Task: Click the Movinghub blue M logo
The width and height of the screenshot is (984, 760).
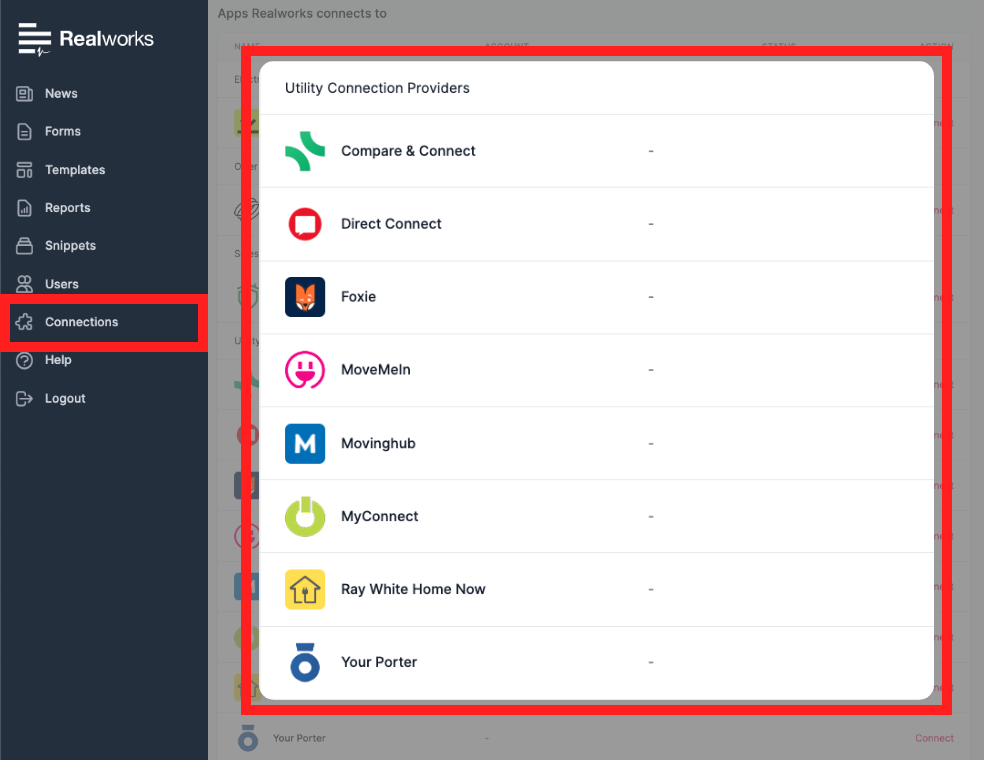Action: click(305, 444)
